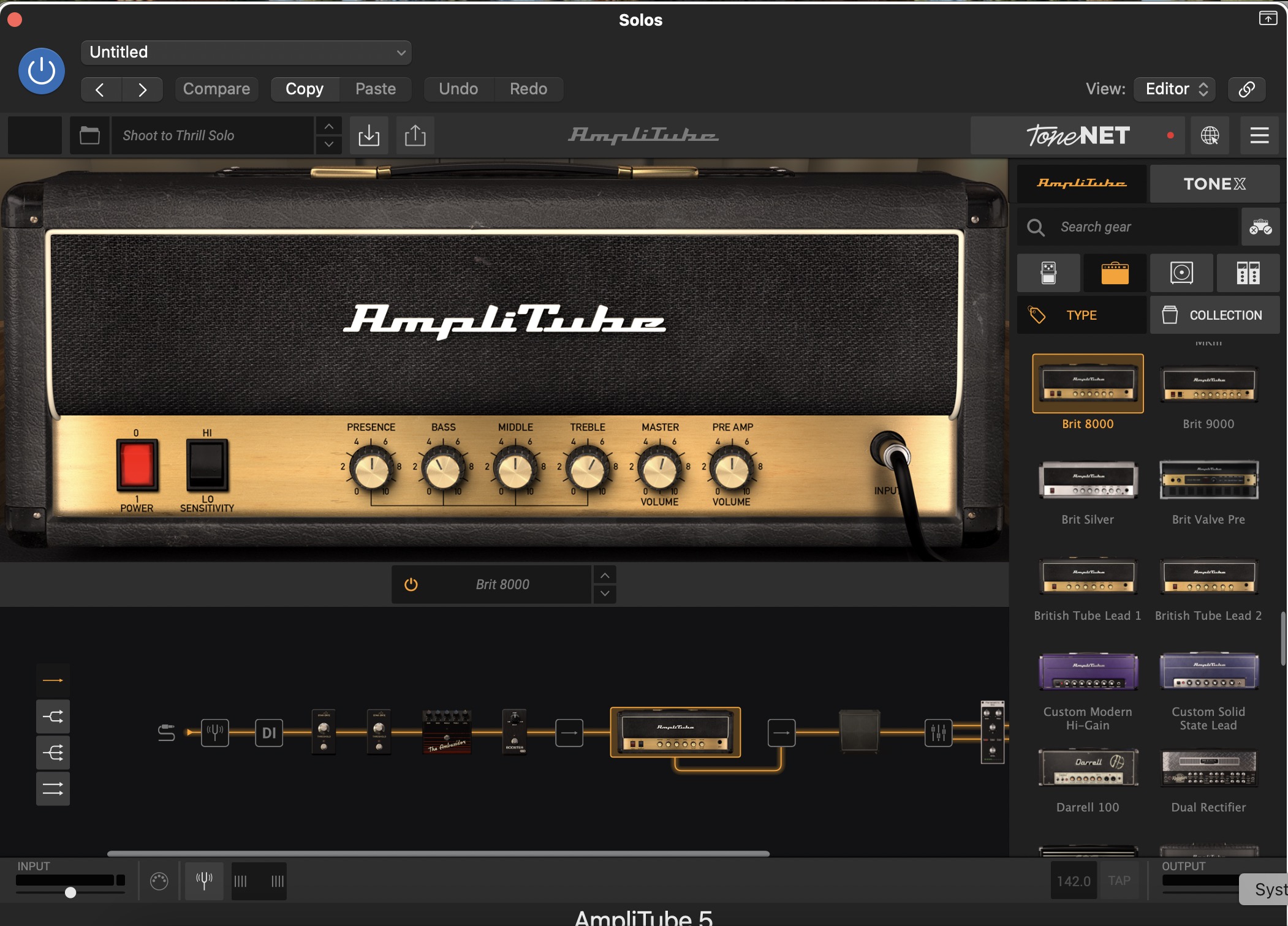Select the two-way split chain routing icon
1288x926 pixels.
coord(53,717)
